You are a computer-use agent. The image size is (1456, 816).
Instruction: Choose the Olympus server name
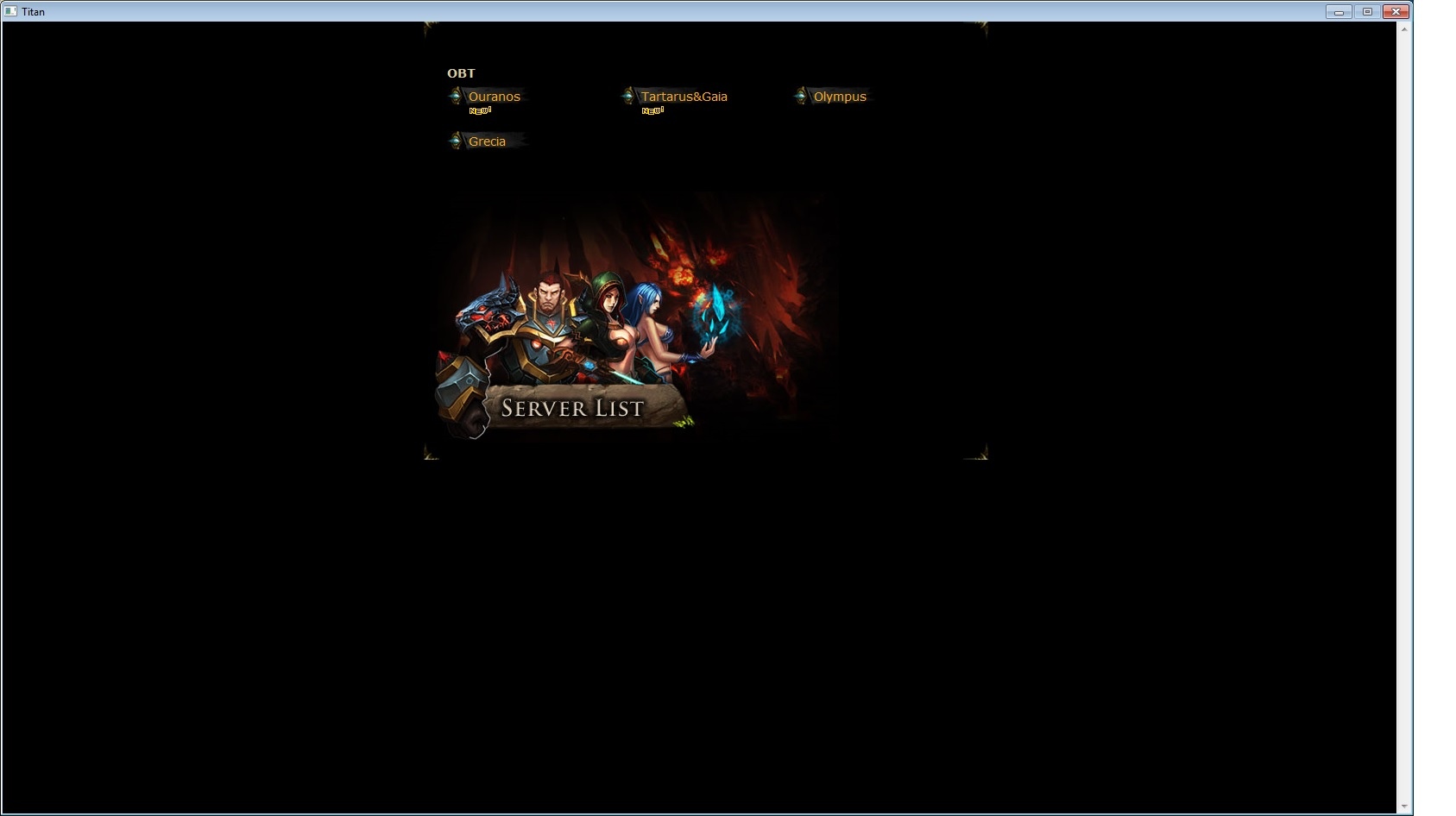(x=840, y=97)
